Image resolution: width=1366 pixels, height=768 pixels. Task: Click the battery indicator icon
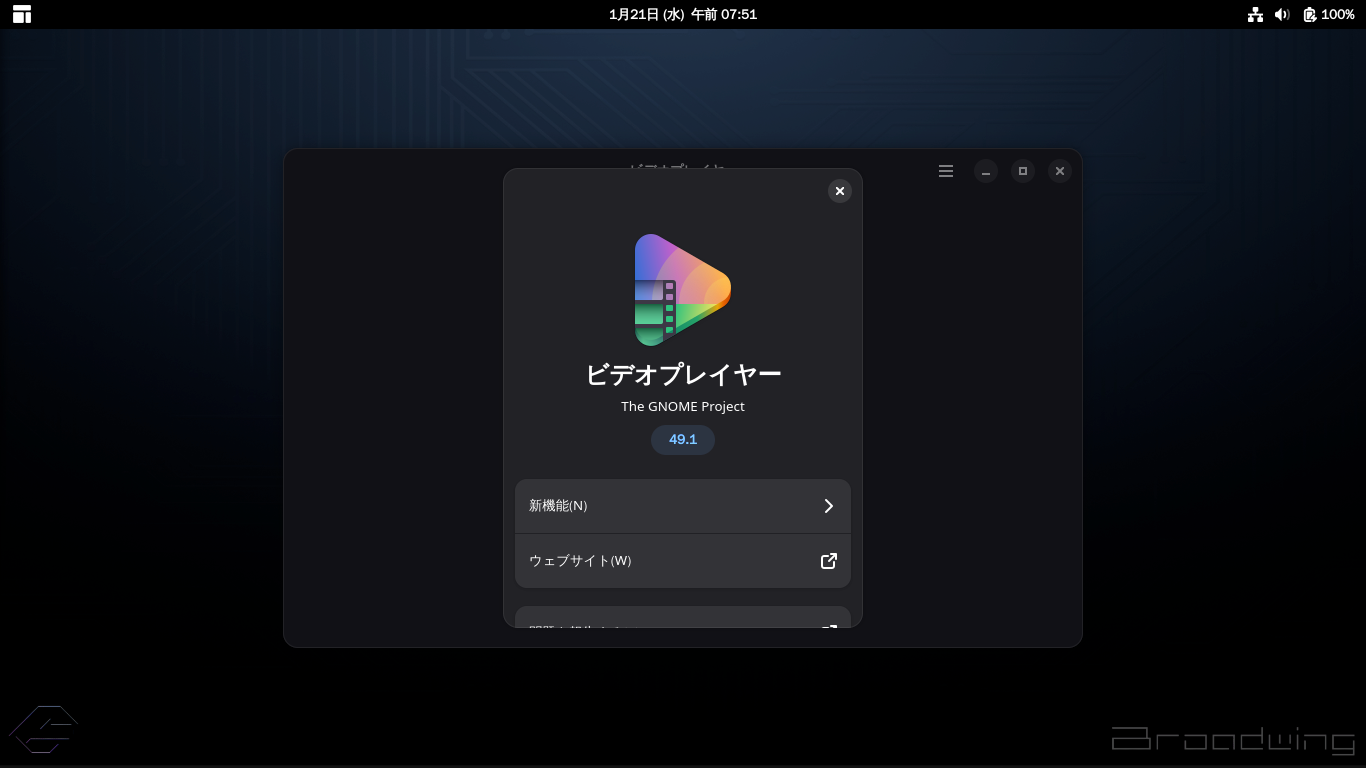(x=1310, y=14)
